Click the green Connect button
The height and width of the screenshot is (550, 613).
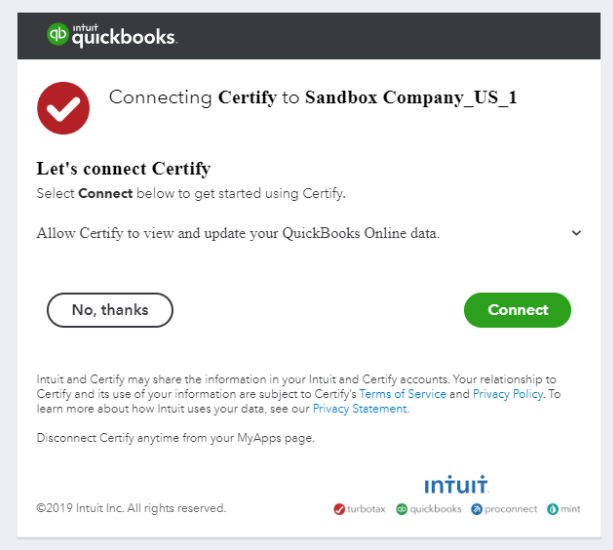coord(517,310)
